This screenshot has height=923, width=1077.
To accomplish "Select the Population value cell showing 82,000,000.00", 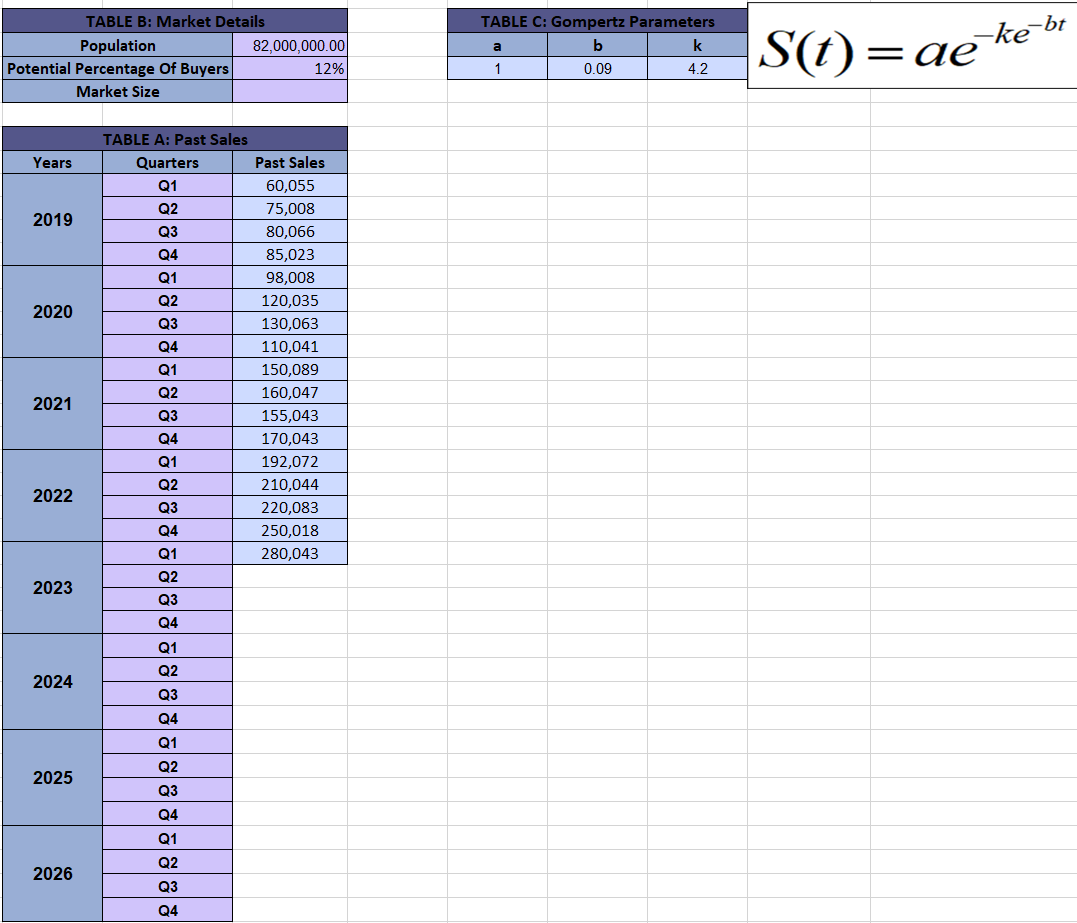I will tap(290, 45).
